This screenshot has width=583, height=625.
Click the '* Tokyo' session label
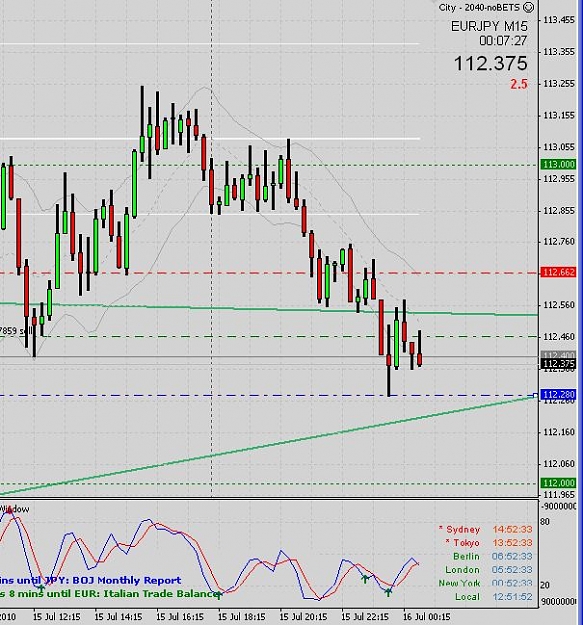[x=462, y=543]
